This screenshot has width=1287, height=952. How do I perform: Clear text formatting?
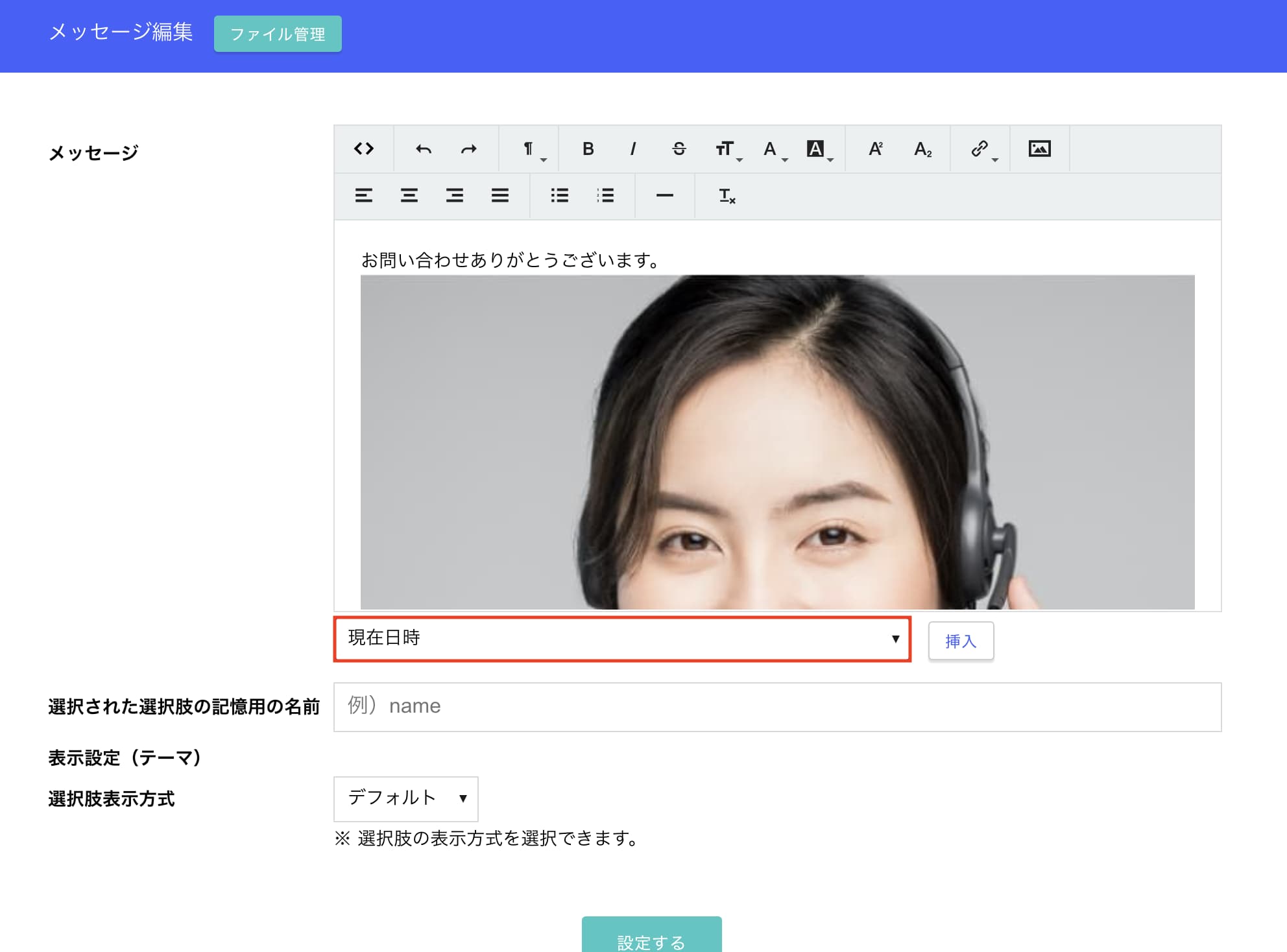coord(727,195)
